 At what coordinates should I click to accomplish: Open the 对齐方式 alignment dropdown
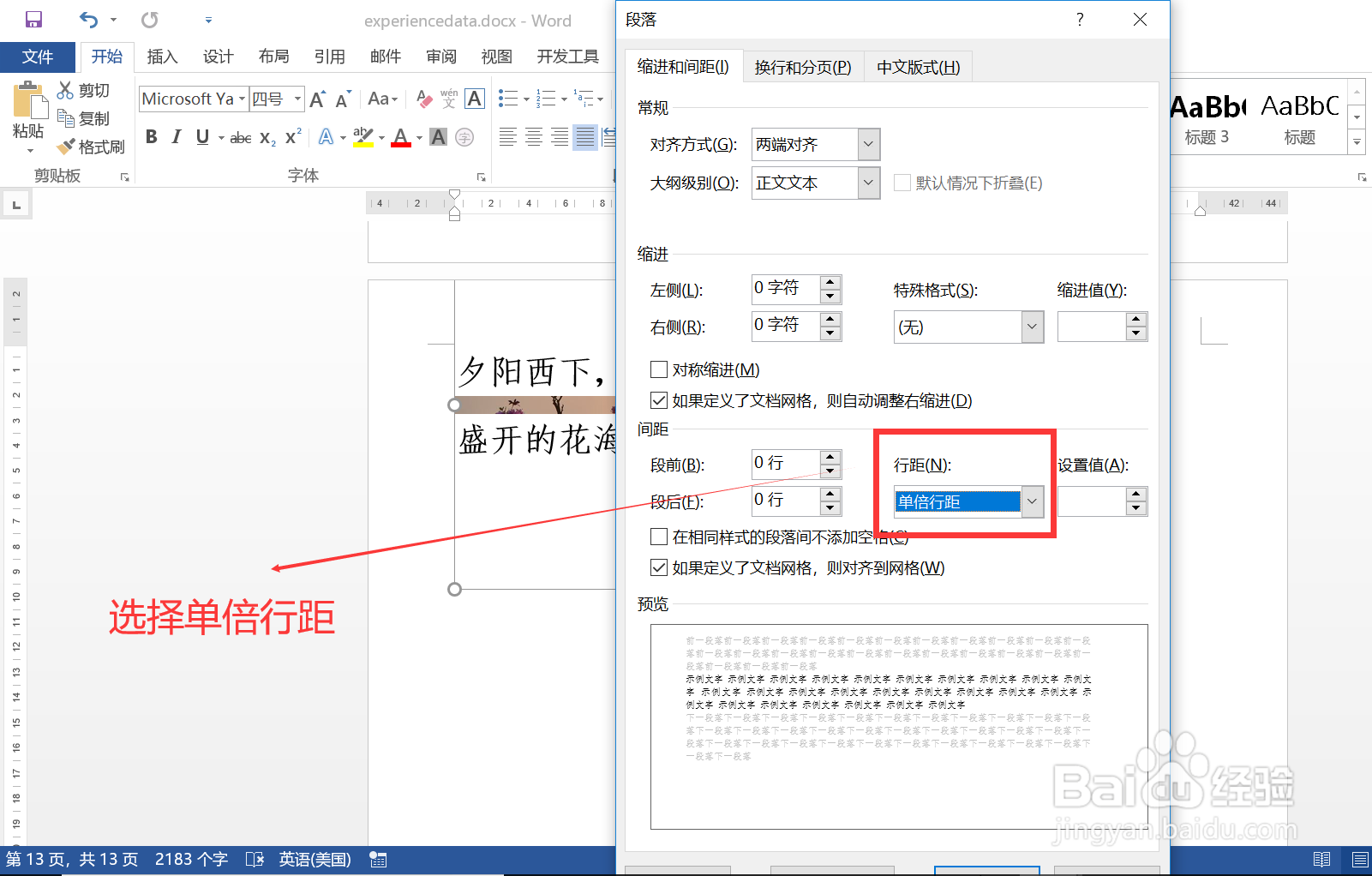click(868, 144)
